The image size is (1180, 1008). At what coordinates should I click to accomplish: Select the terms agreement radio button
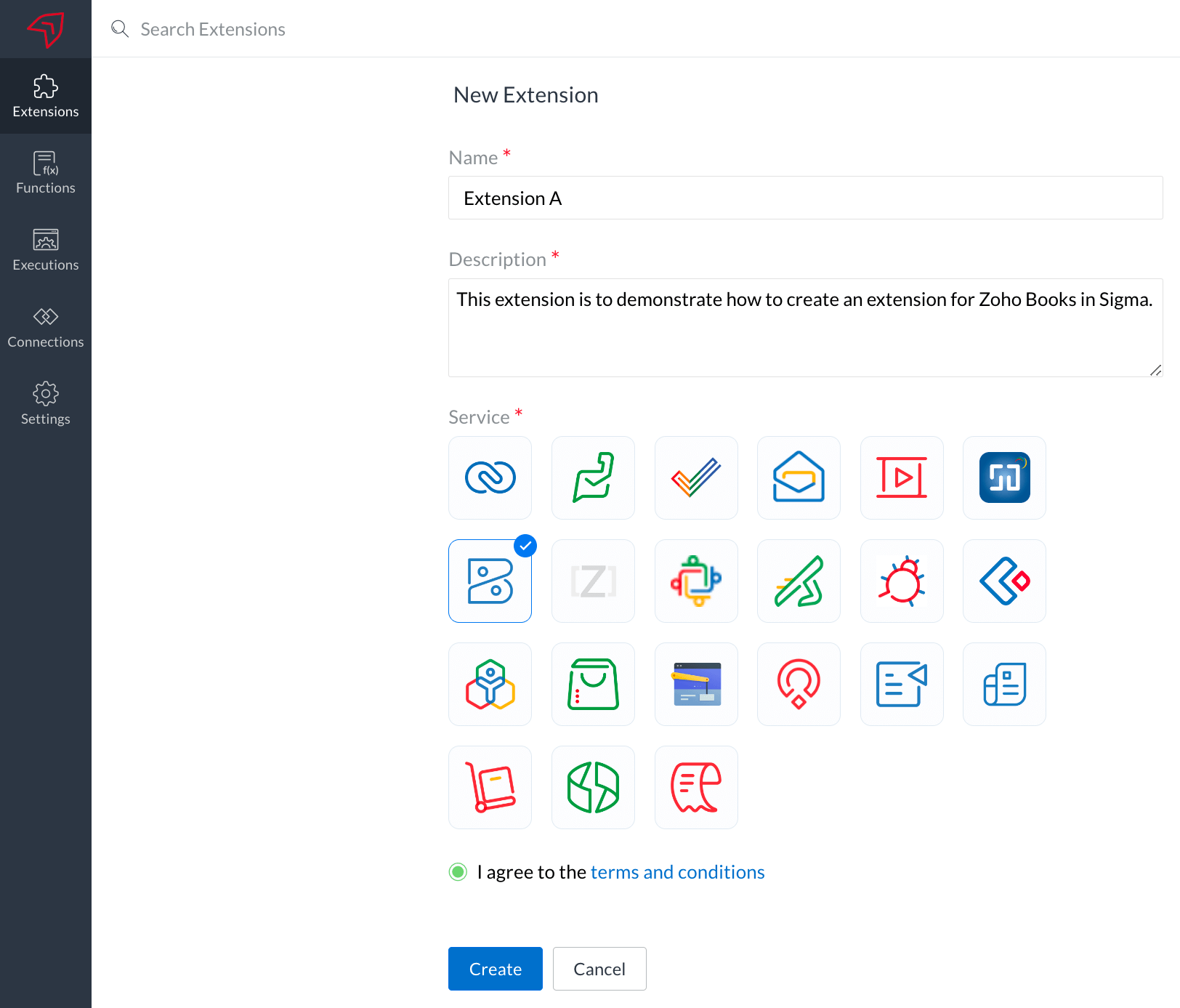coord(458,871)
